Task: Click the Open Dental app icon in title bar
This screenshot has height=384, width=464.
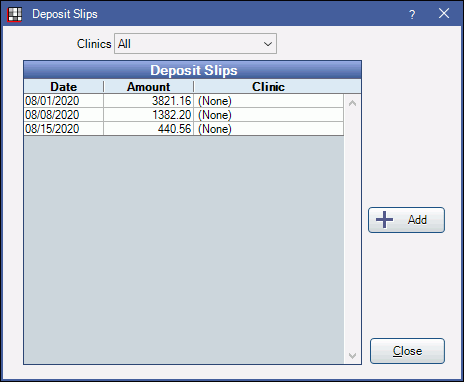Action: click(x=15, y=14)
